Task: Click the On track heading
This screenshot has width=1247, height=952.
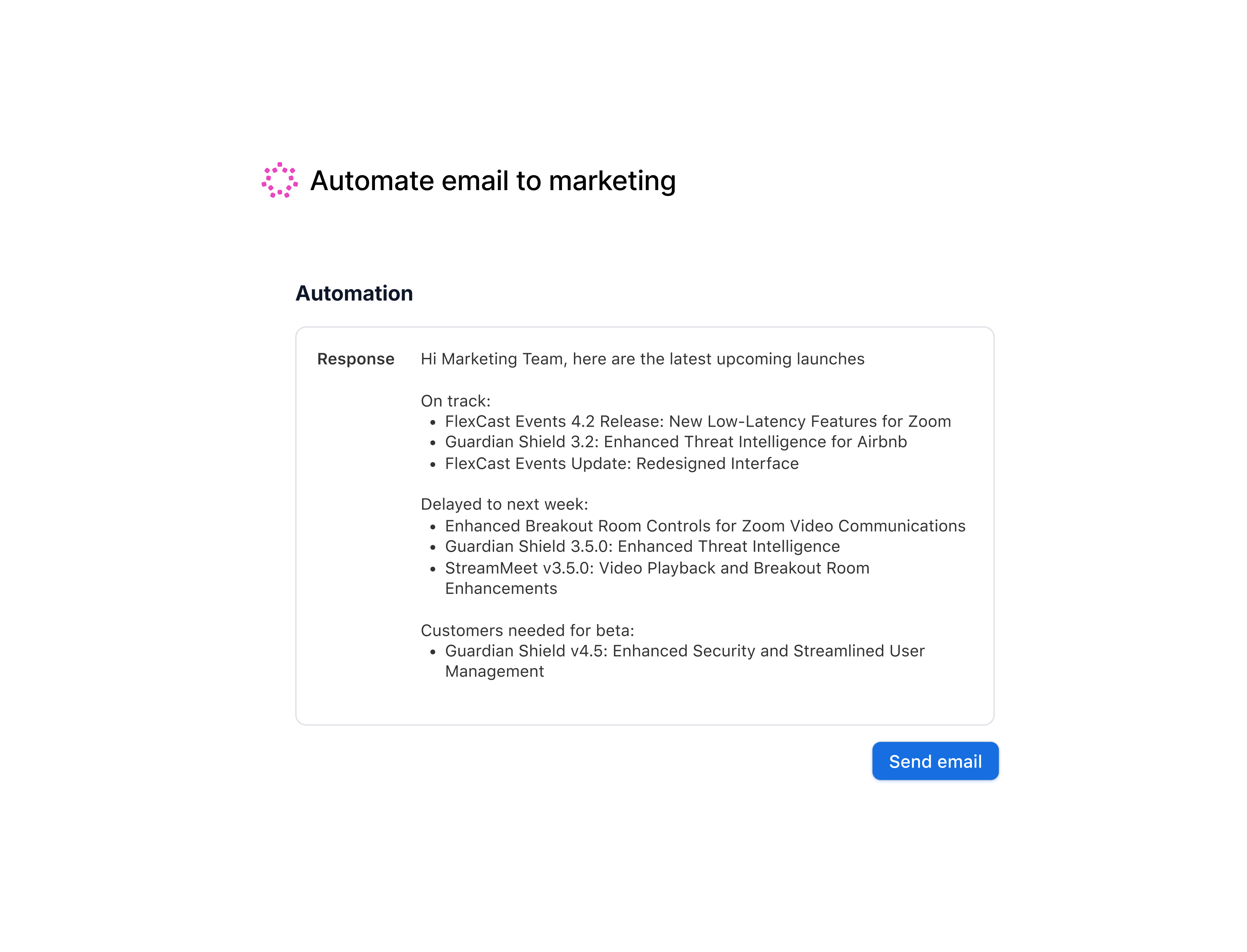Action: (x=455, y=401)
